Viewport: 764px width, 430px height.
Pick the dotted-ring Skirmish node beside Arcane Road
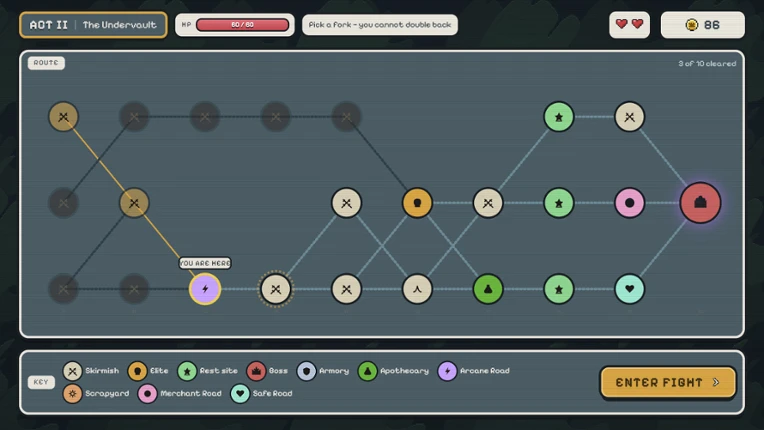(x=276, y=289)
